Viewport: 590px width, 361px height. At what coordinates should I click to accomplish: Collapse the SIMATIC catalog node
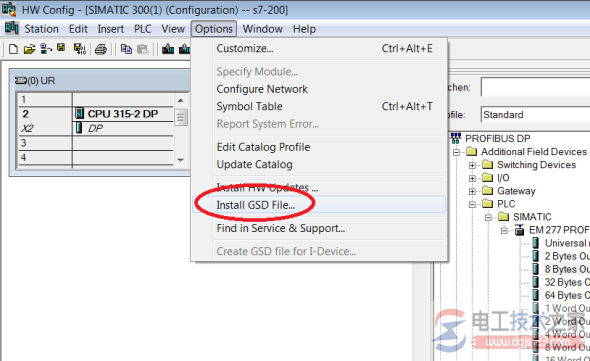(x=488, y=217)
